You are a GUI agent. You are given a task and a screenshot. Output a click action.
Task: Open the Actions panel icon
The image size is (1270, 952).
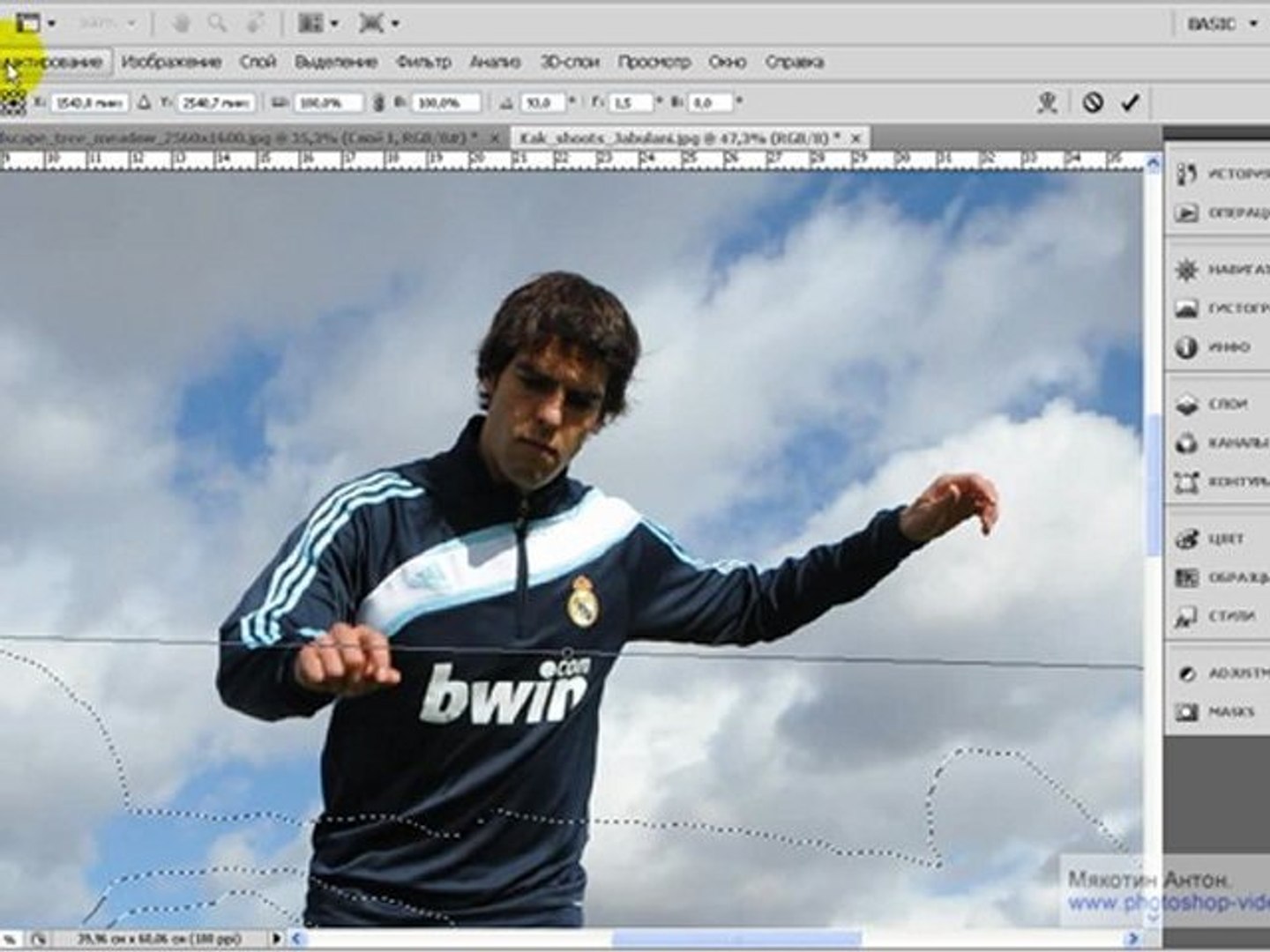(x=1186, y=212)
